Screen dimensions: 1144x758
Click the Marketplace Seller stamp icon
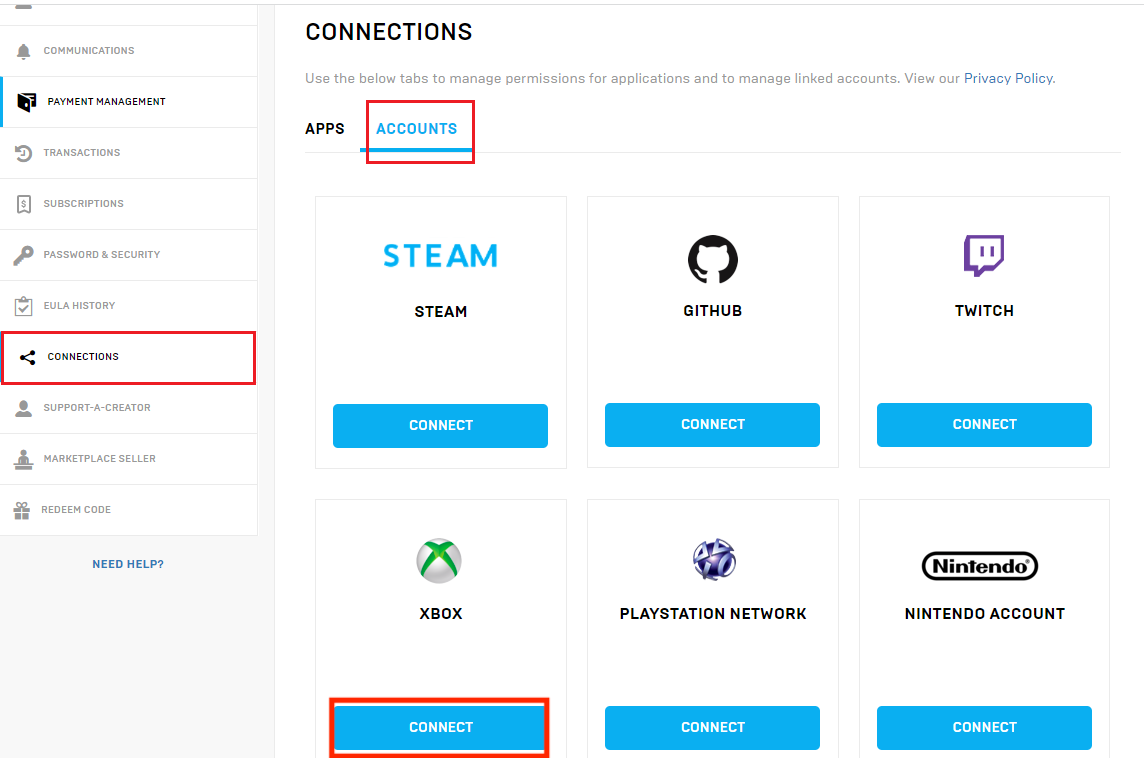click(x=23, y=459)
